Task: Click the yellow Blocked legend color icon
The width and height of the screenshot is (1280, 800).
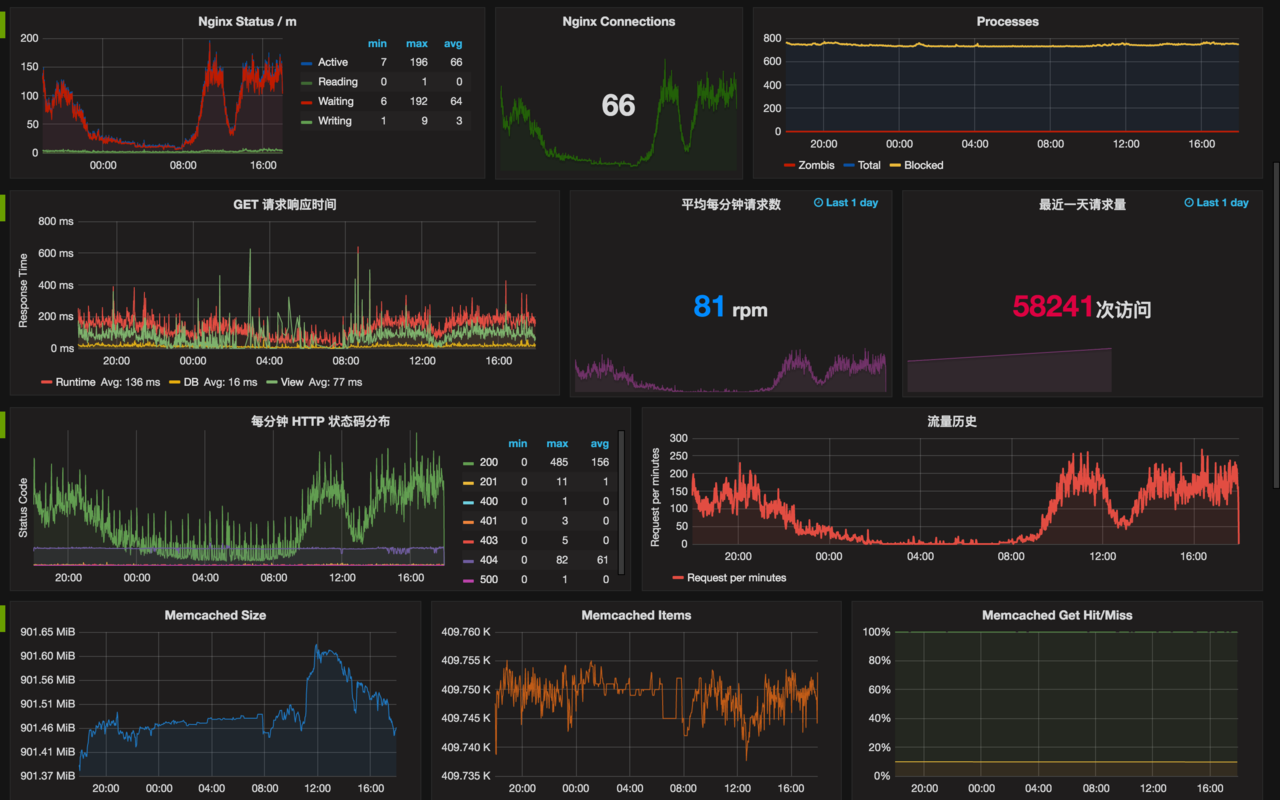Action: [895, 166]
